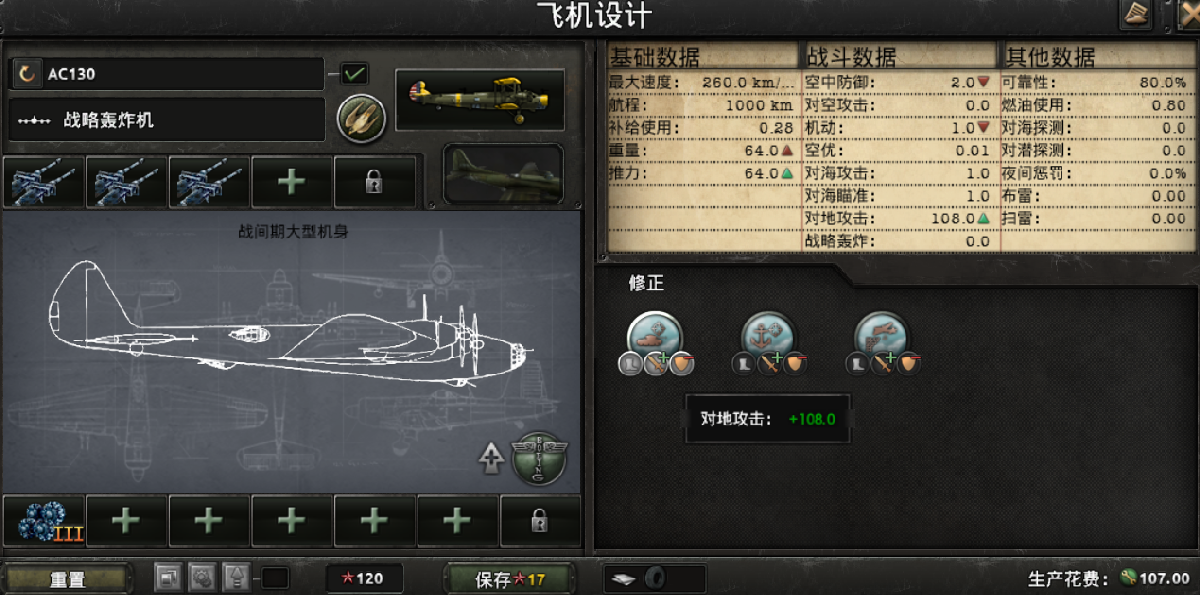Screen dimensions: 1200x595
Task: Toggle the green checkmark next to the name
Action: [x=354, y=73]
